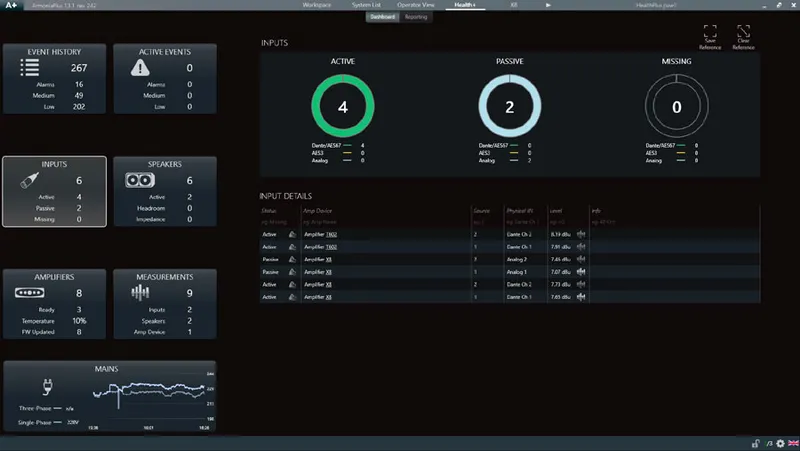
Task: Select the Dashboard view toggle
Action: pos(383,17)
